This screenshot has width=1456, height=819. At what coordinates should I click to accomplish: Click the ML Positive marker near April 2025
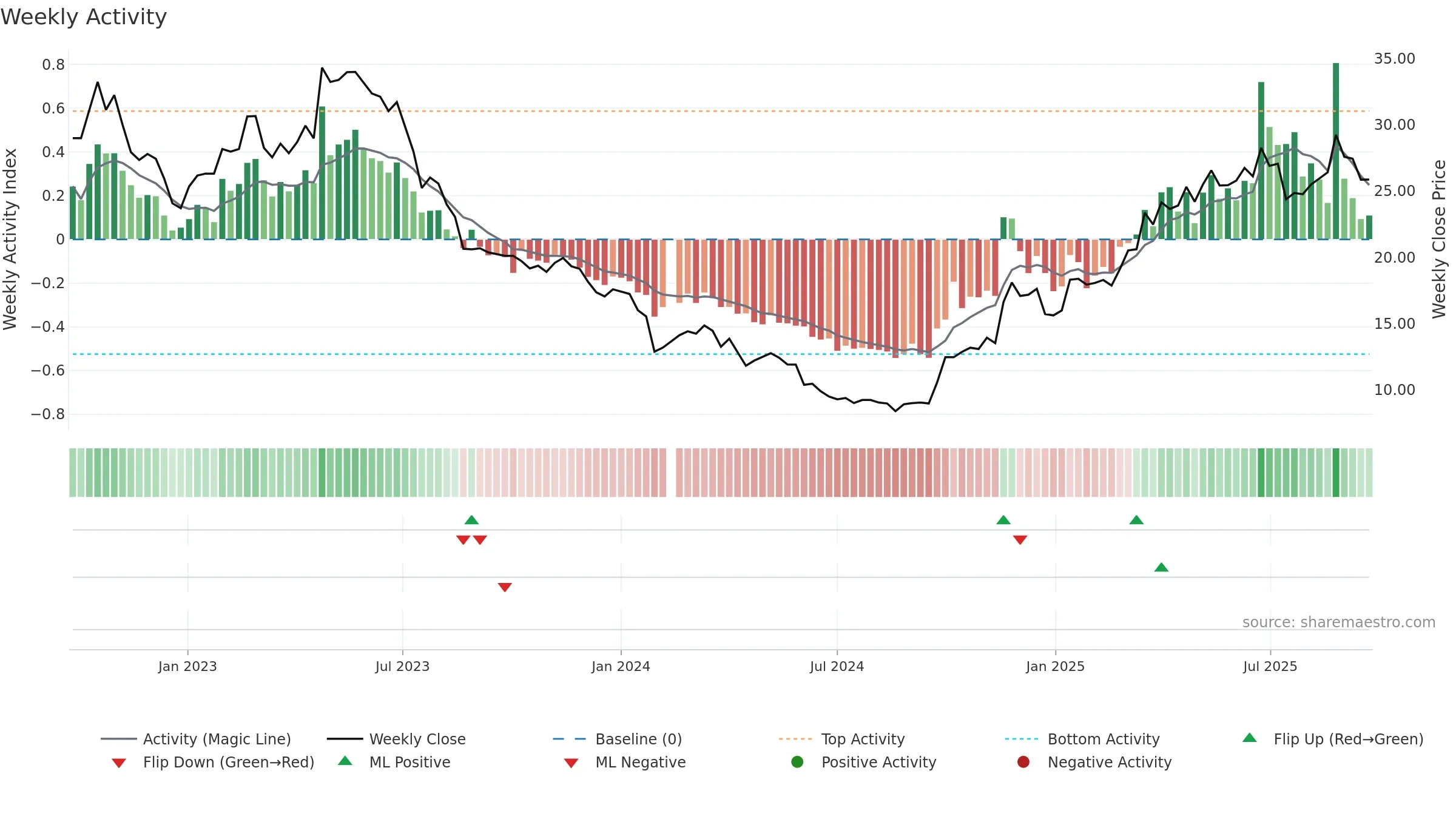tap(1161, 567)
